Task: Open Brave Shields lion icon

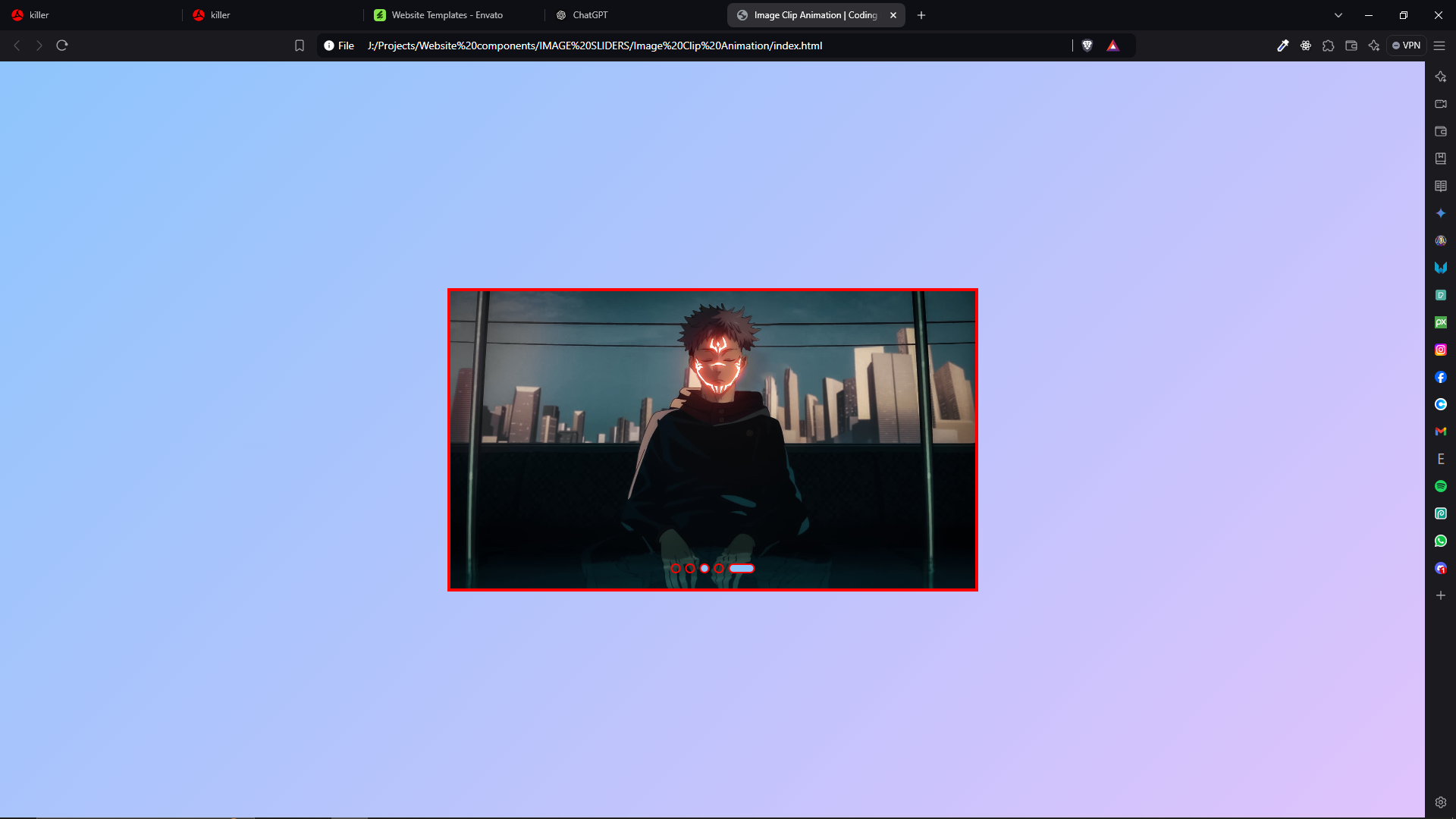Action: point(1087,45)
